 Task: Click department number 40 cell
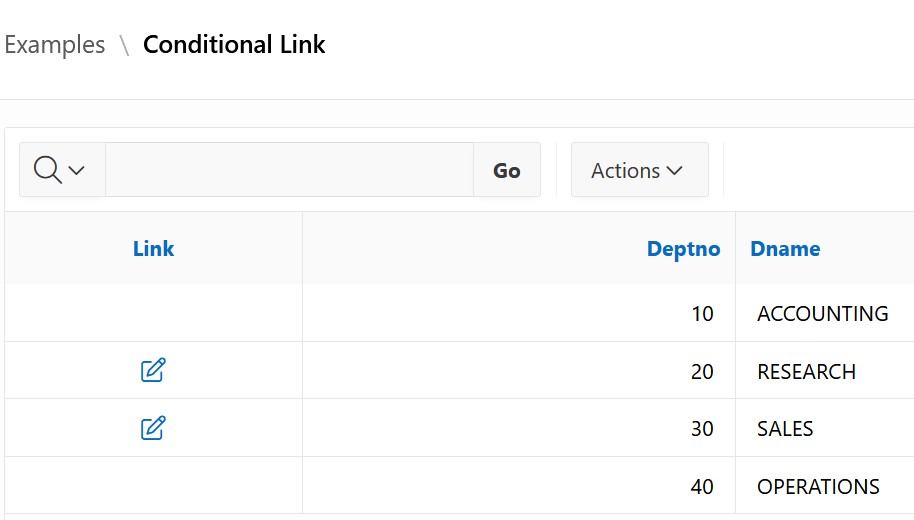tap(702, 487)
